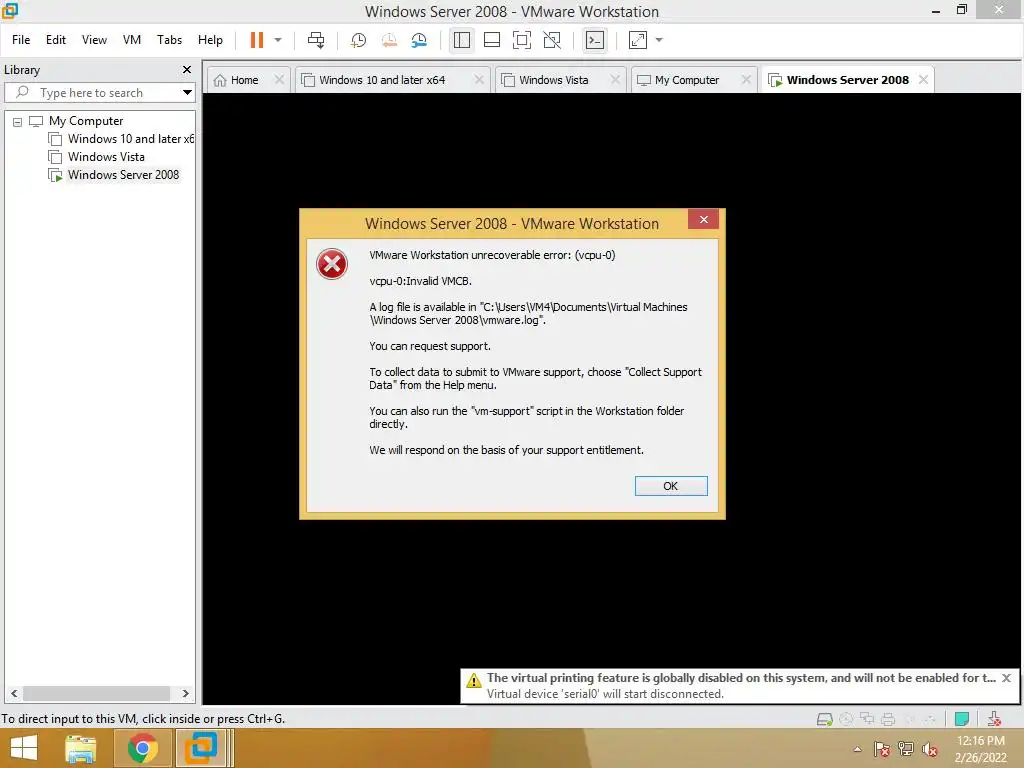Open the Windows Start button
The width and height of the screenshot is (1024, 768).
[24, 748]
